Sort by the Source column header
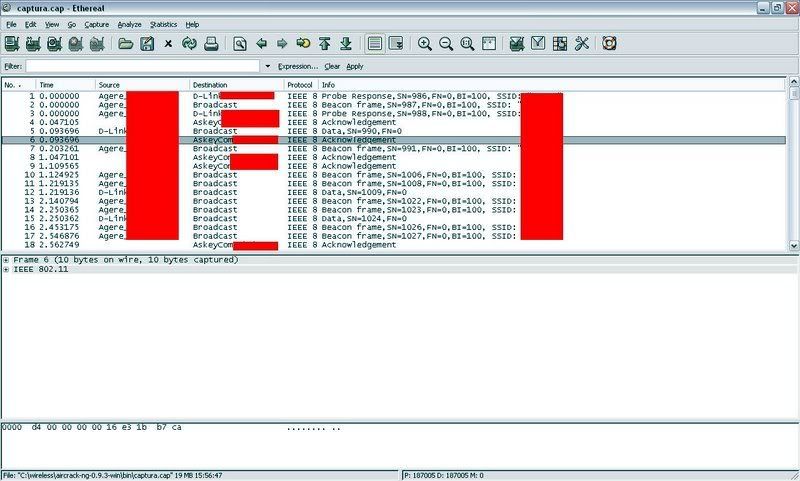Image resolution: width=800 pixels, height=481 pixels. point(142,85)
